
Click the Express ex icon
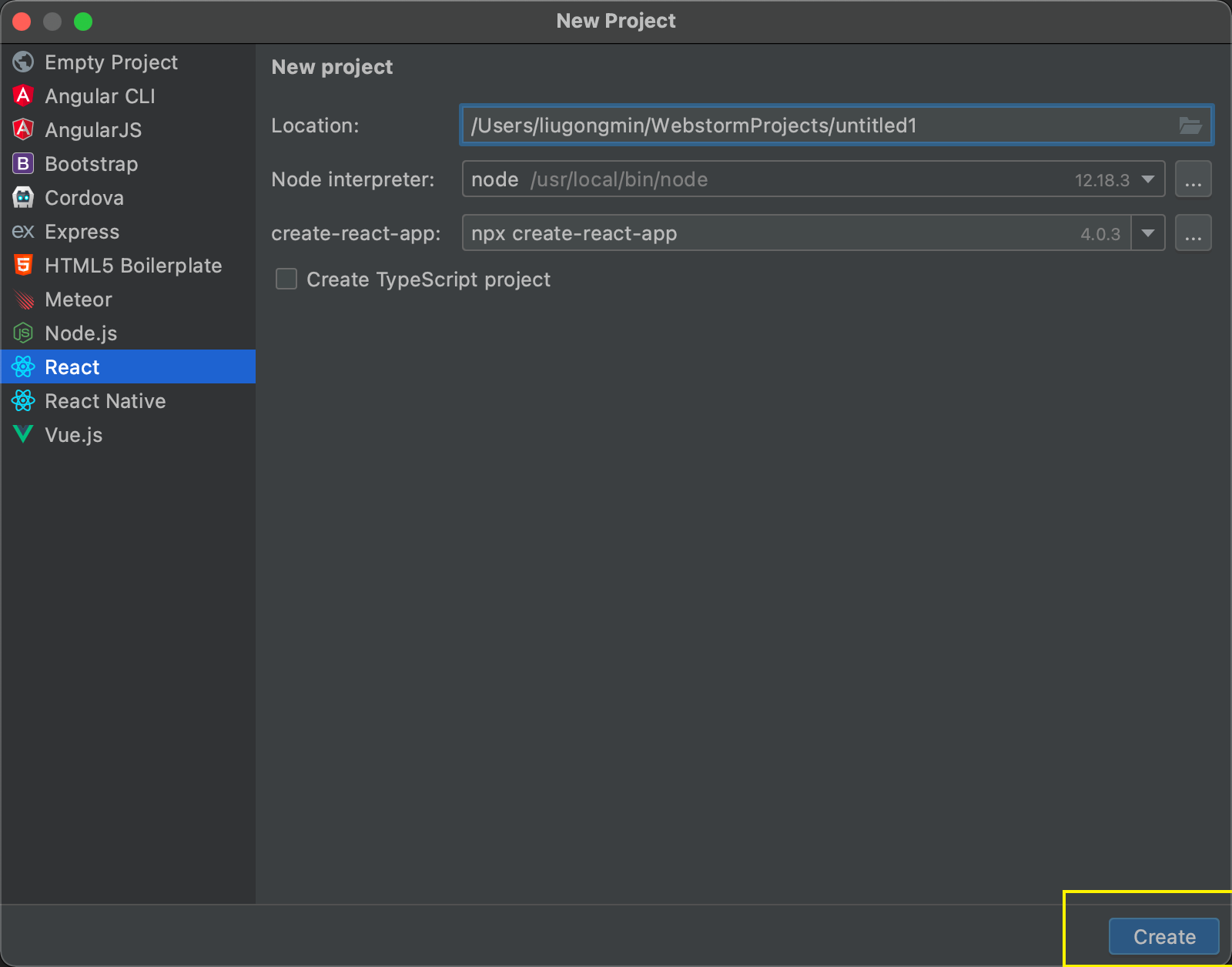click(x=23, y=231)
